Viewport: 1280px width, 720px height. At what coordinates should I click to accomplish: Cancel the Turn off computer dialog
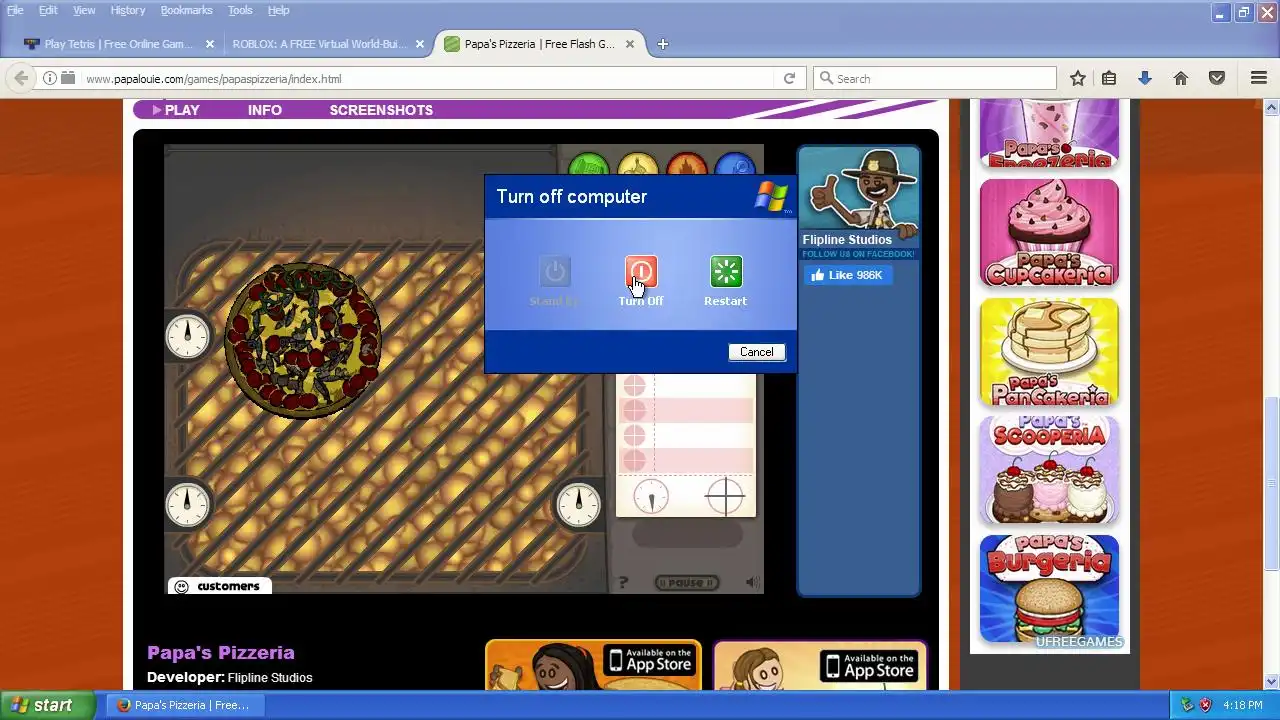[x=757, y=352]
